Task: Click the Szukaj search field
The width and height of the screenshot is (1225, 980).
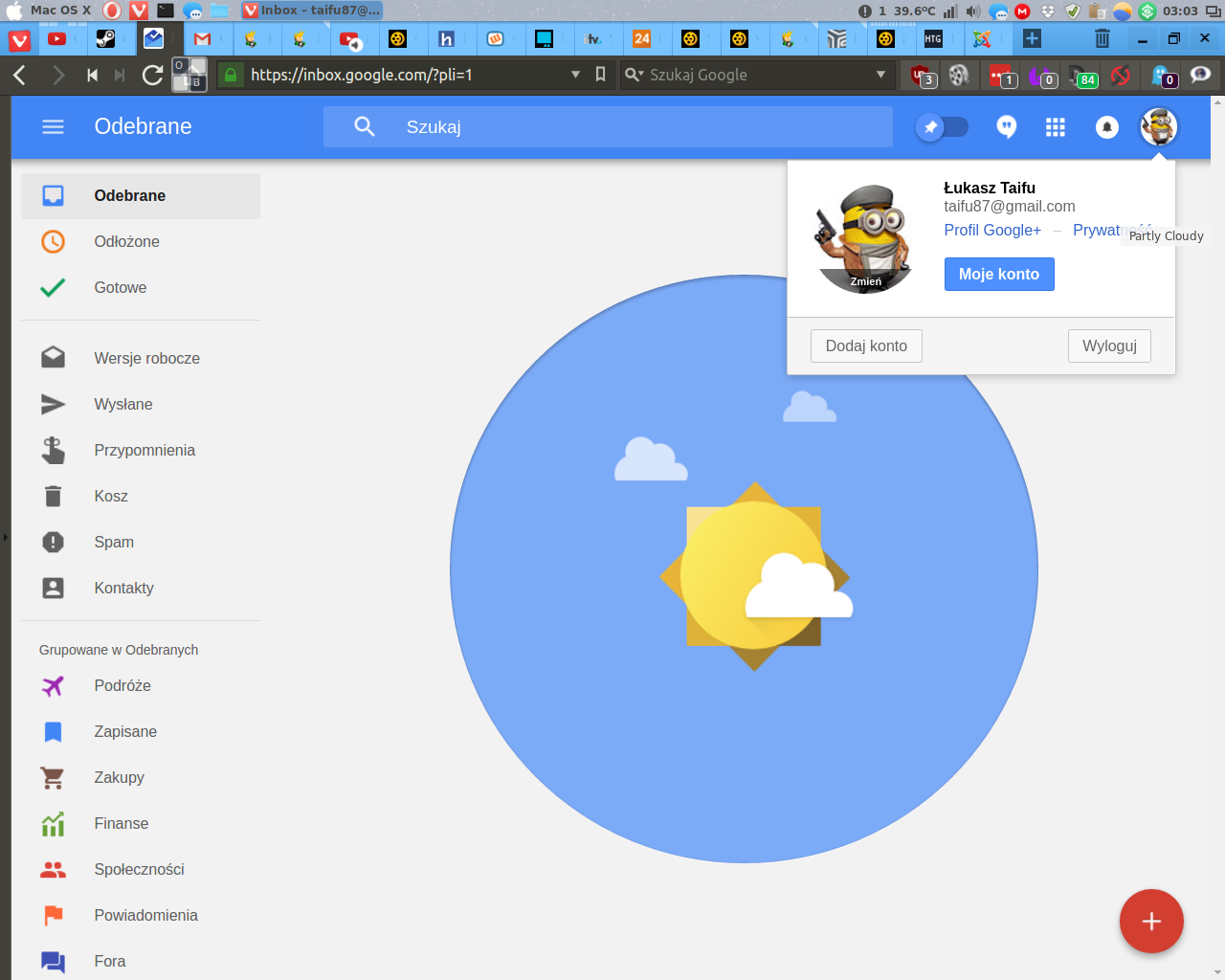Action: (608, 126)
